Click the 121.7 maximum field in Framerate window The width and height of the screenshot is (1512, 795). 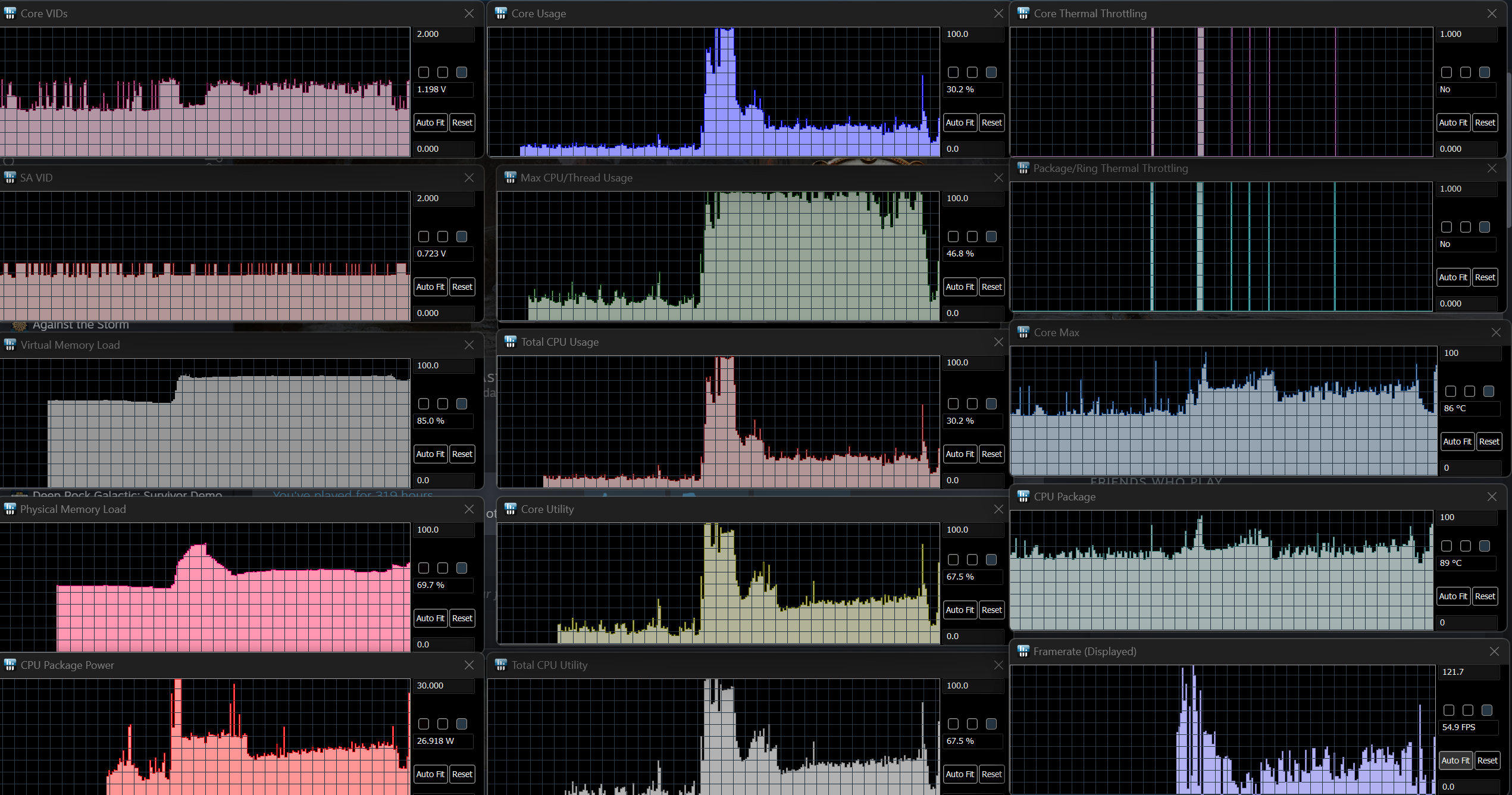1469,672
